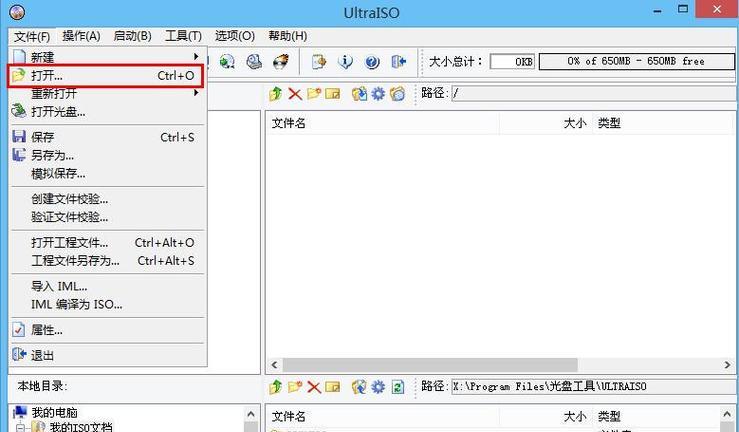Choose 退出 menu entry
Viewport: 739px width, 432px height.
click(107, 355)
